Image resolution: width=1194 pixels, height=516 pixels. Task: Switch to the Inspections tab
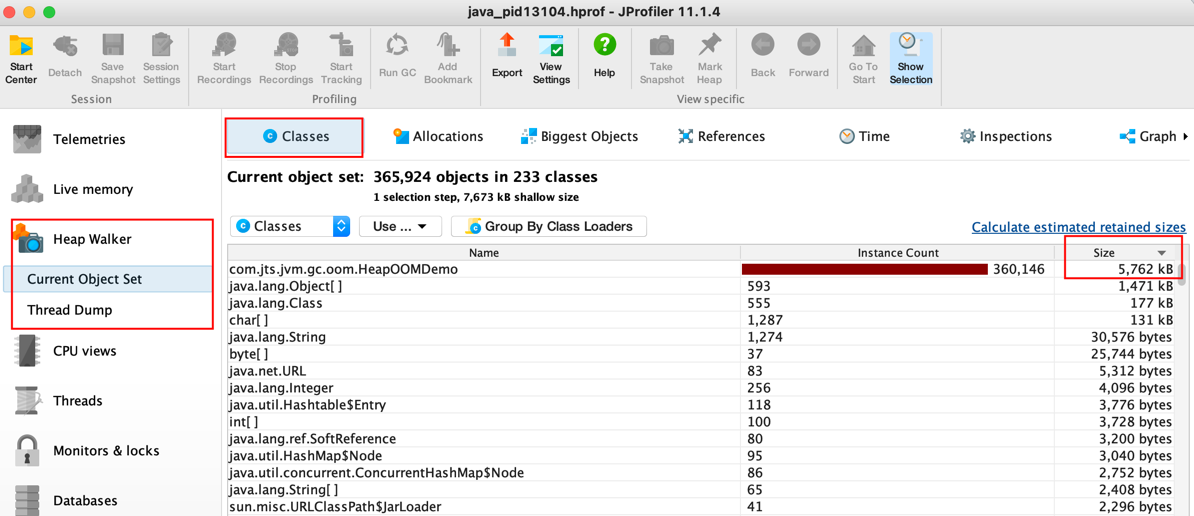pos(1006,136)
